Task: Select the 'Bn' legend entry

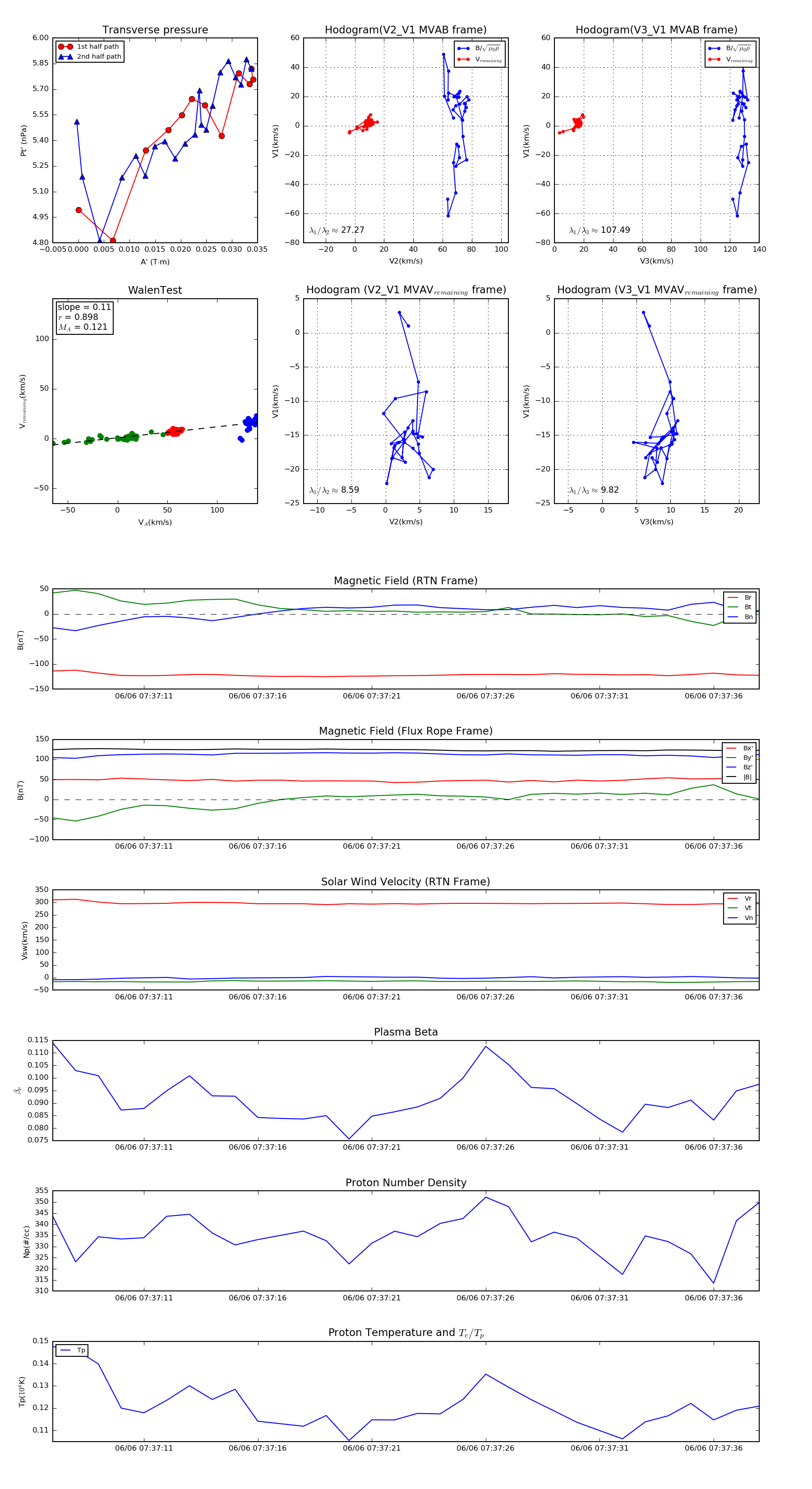Action: [739, 617]
